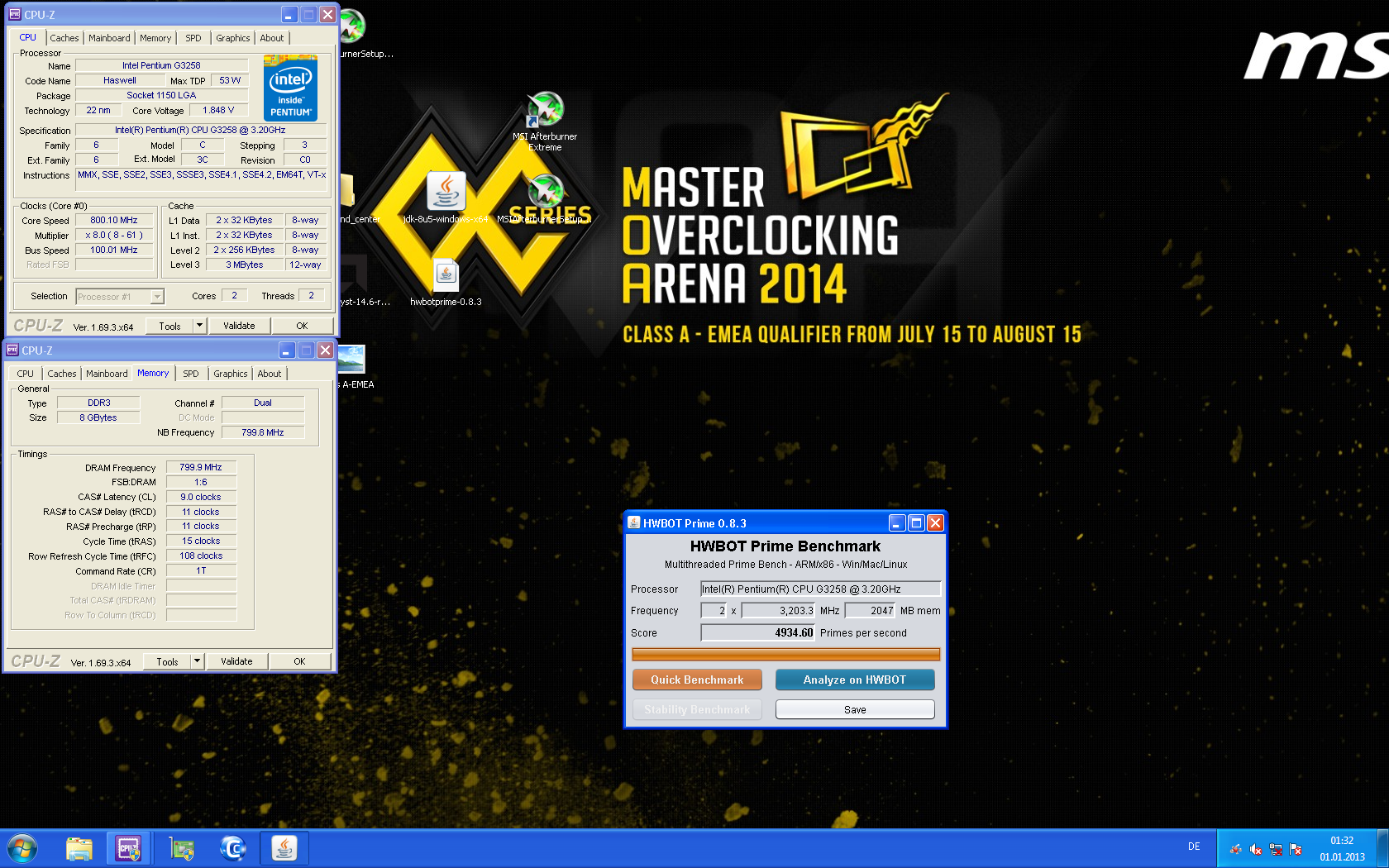1389x868 pixels.
Task: Click the network tray icon
Action: coord(1276,849)
